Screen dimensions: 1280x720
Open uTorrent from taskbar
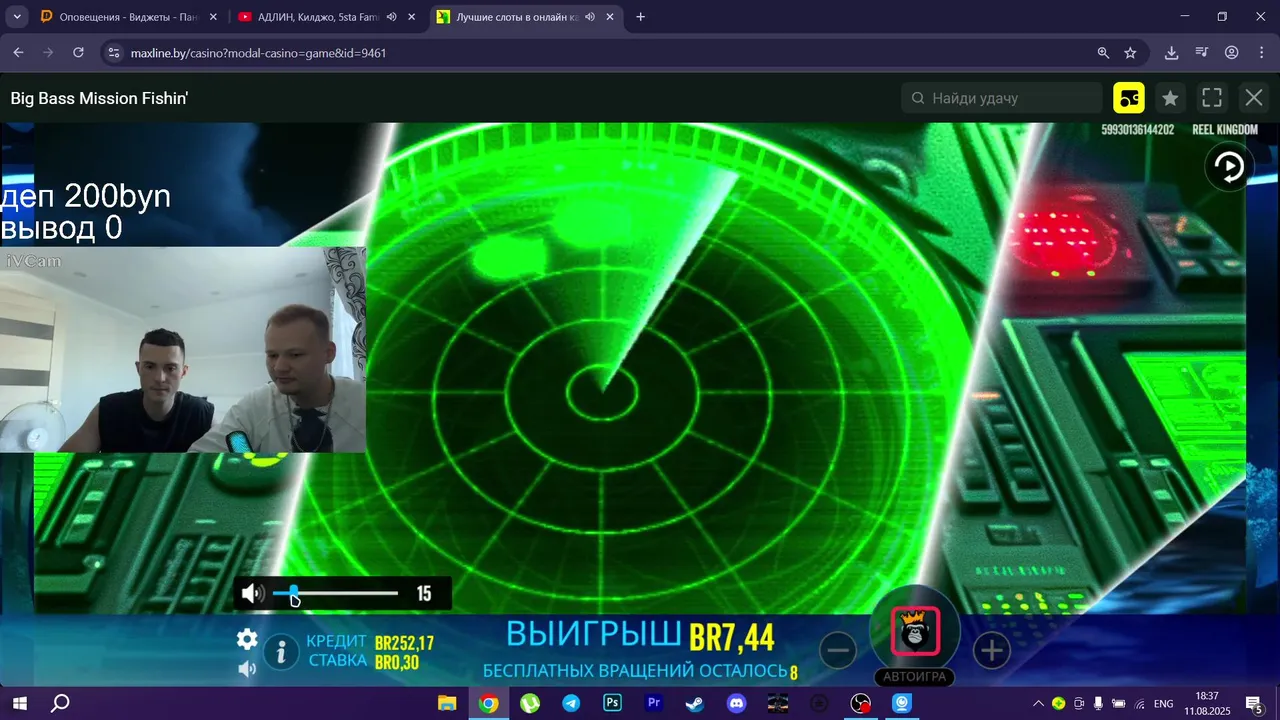click(x=530, y=703)
